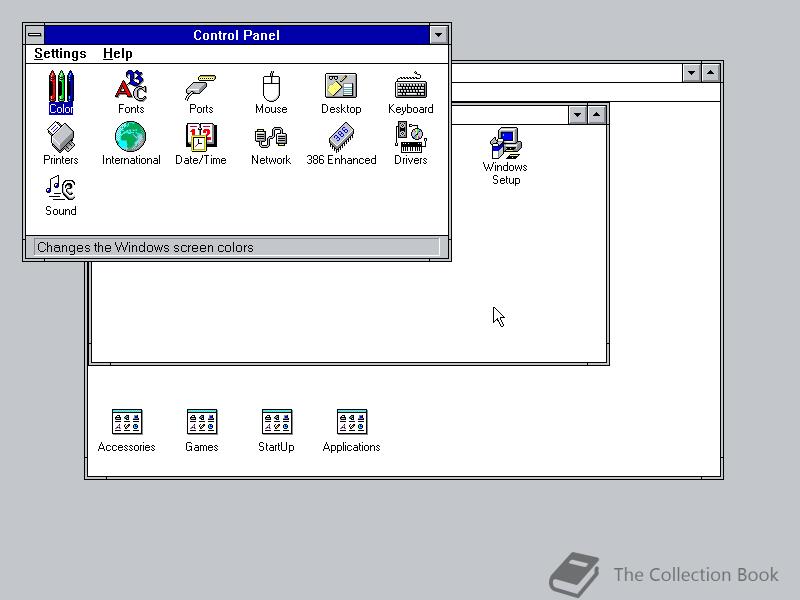Minimize the inner group window behind Control Panel
The image size is (800, 600).
(x=577, y=115)
